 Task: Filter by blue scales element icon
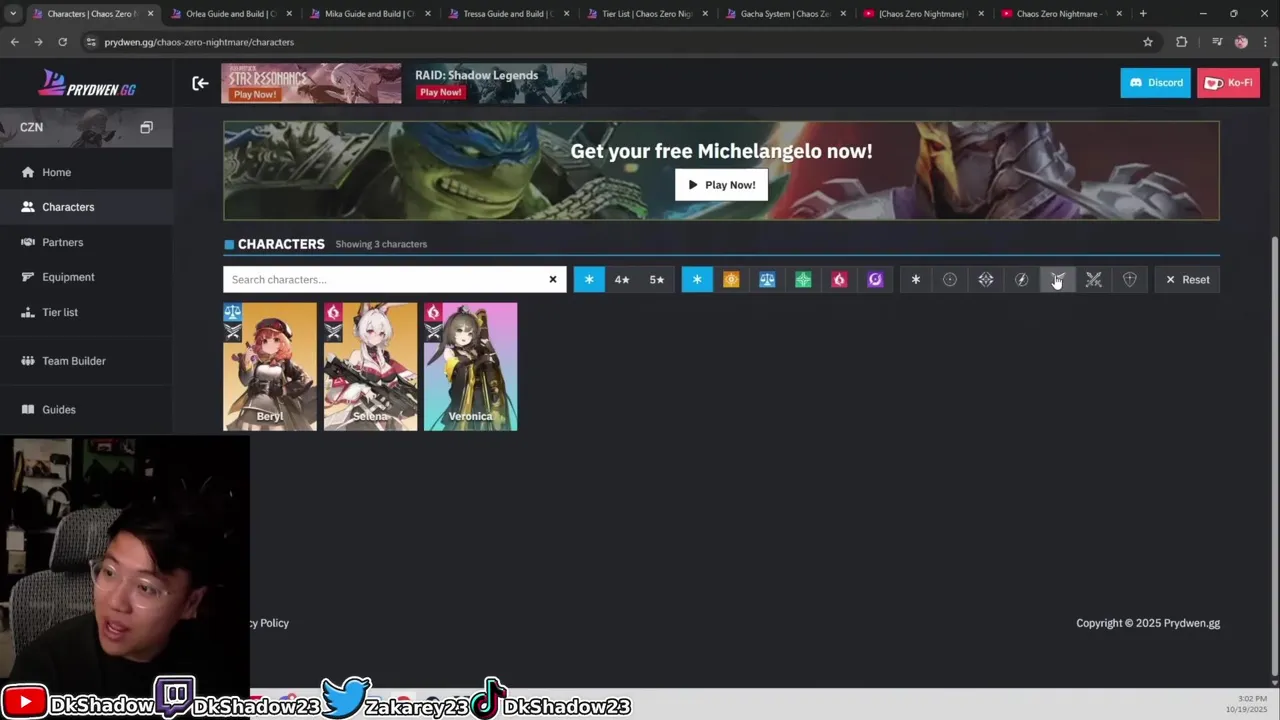tap(767, 280)
